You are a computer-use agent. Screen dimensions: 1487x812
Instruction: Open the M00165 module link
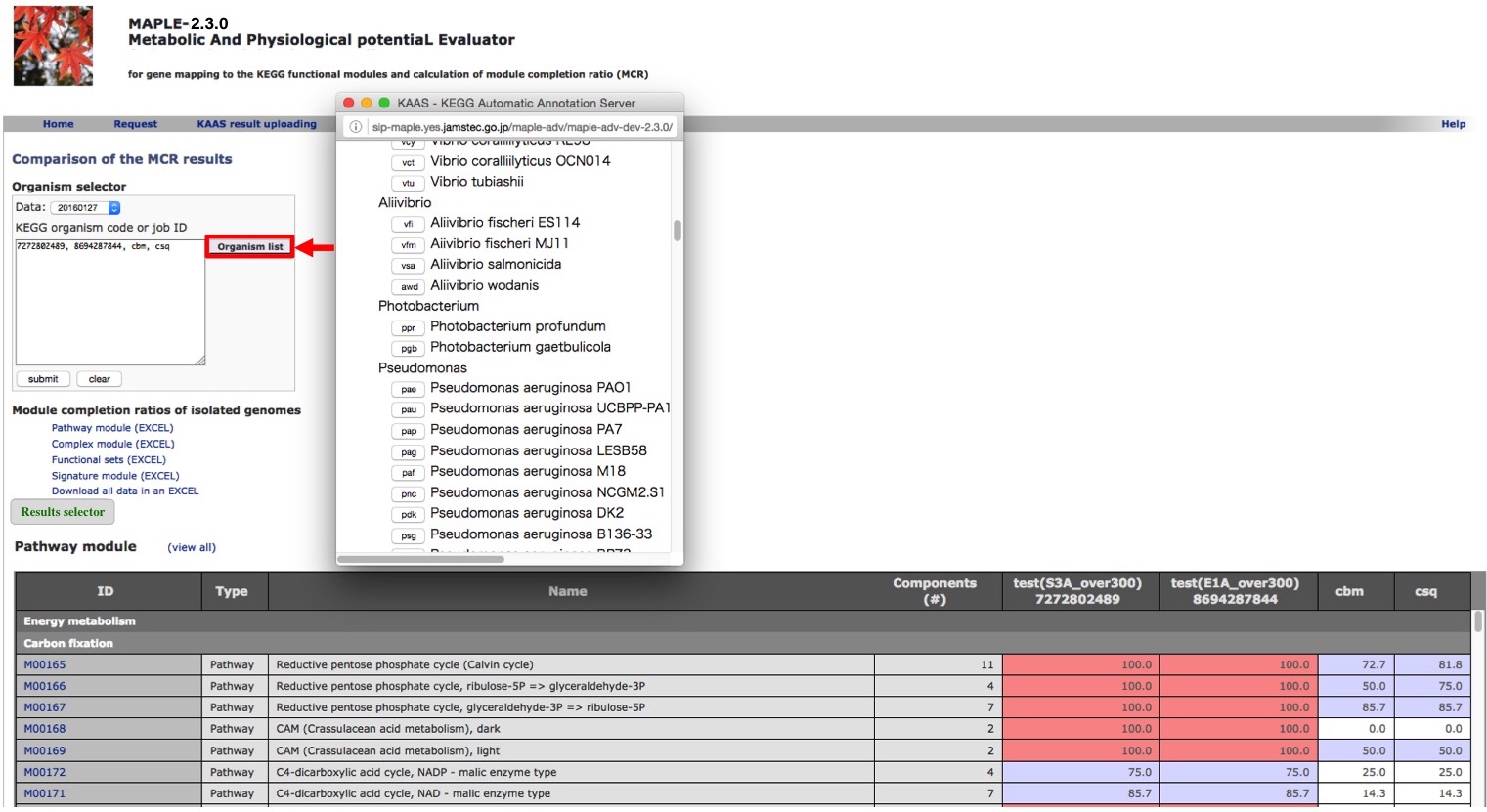tap(45, 665)
